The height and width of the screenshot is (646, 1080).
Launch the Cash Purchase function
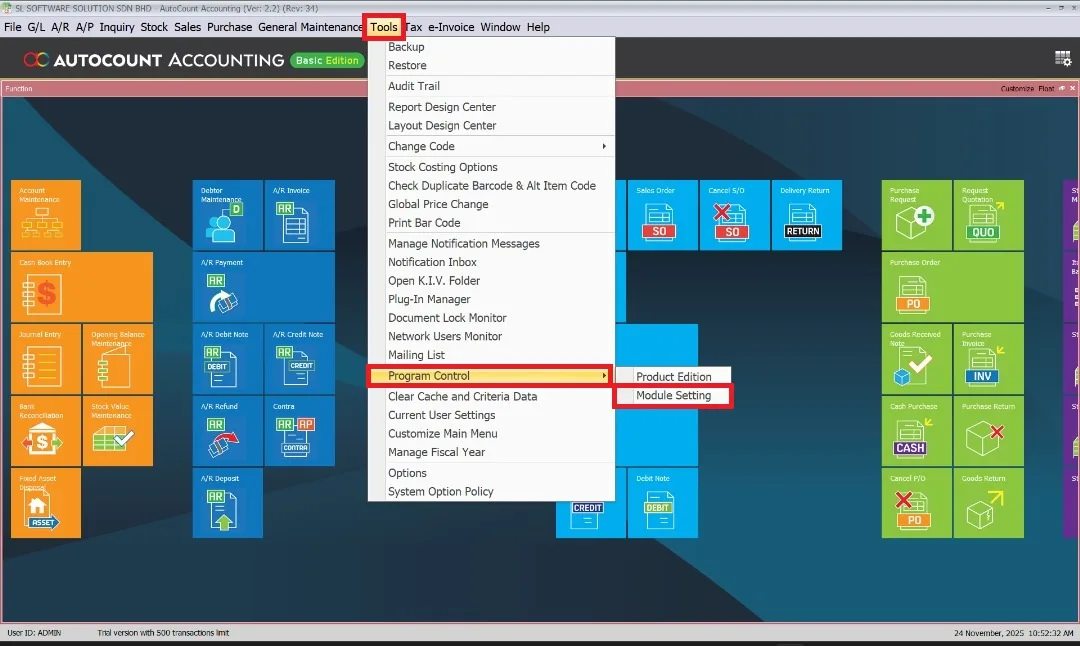[916, 432]
